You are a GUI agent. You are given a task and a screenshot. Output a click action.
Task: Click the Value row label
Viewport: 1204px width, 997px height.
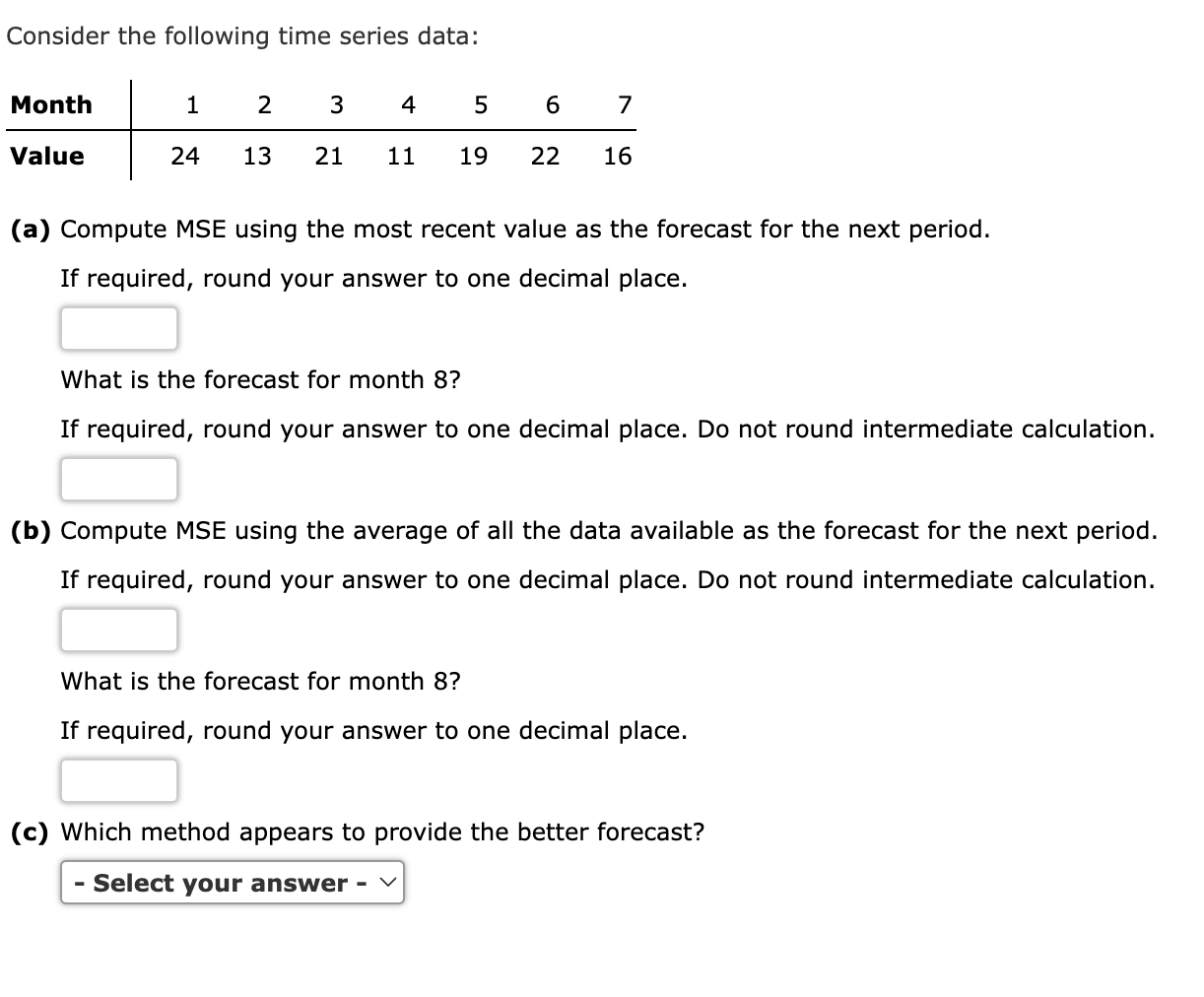pyautogui.click(x=46, y=156)
